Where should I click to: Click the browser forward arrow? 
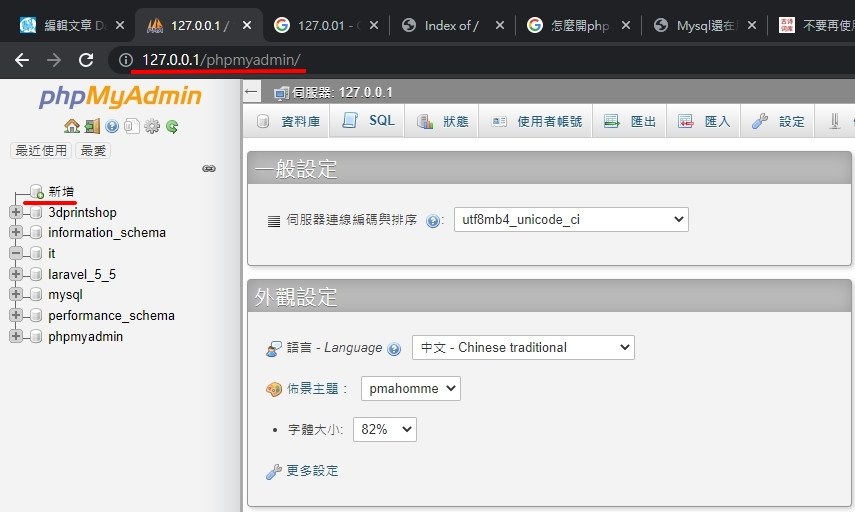click(53, 60)
